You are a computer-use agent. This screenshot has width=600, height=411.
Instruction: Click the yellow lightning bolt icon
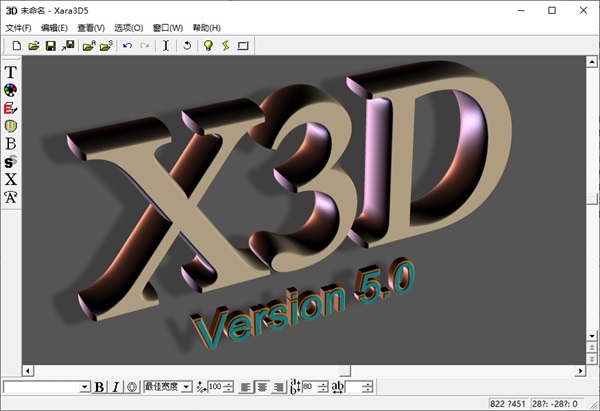[225, 46]
